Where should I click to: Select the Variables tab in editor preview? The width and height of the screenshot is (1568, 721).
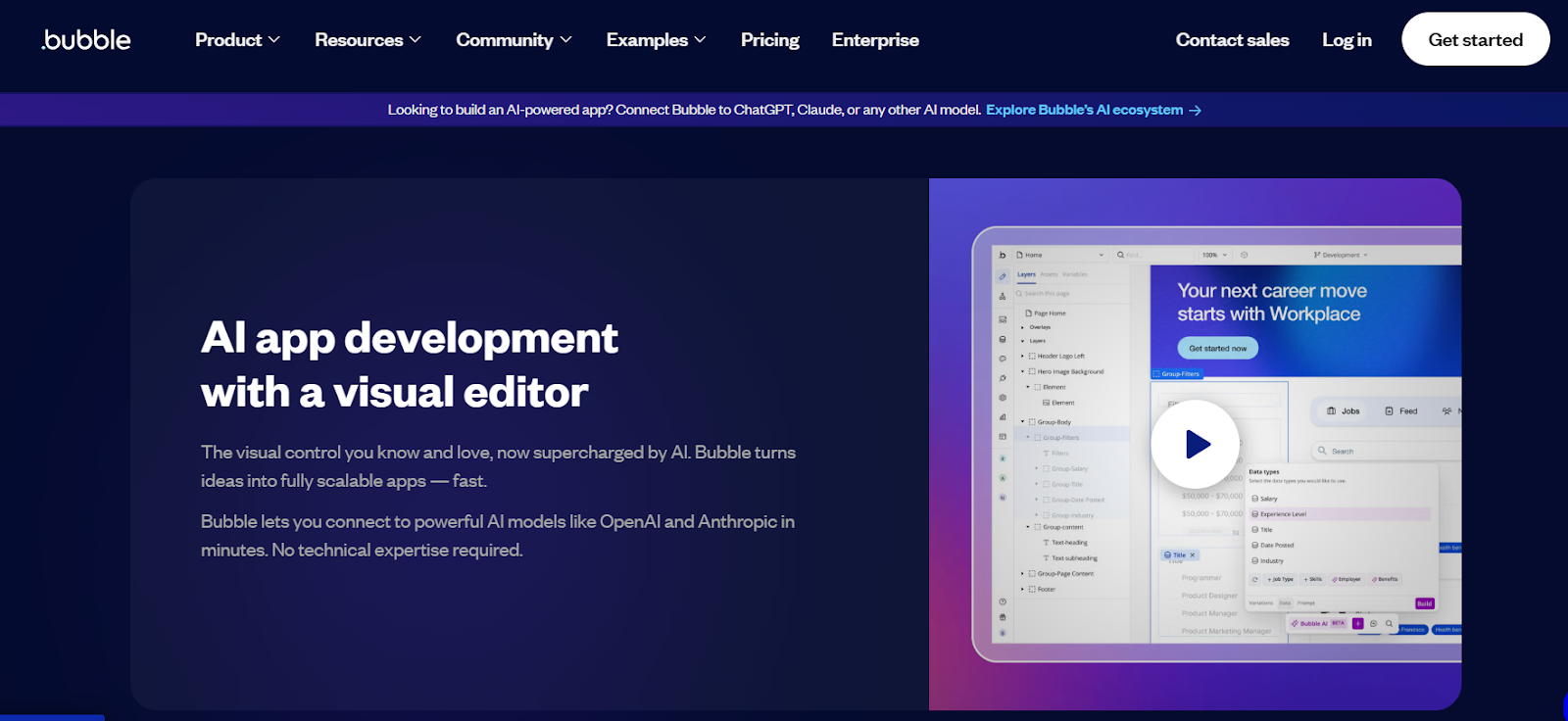[1075, 274]
